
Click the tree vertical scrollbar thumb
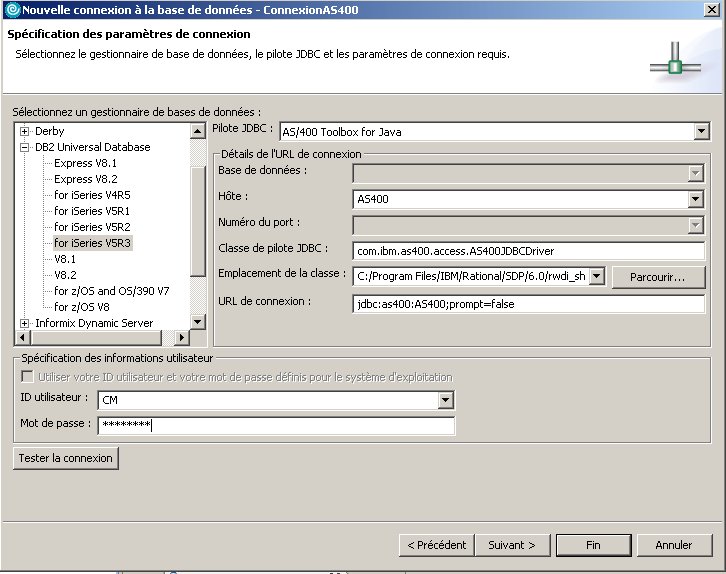tap(198, 221)
